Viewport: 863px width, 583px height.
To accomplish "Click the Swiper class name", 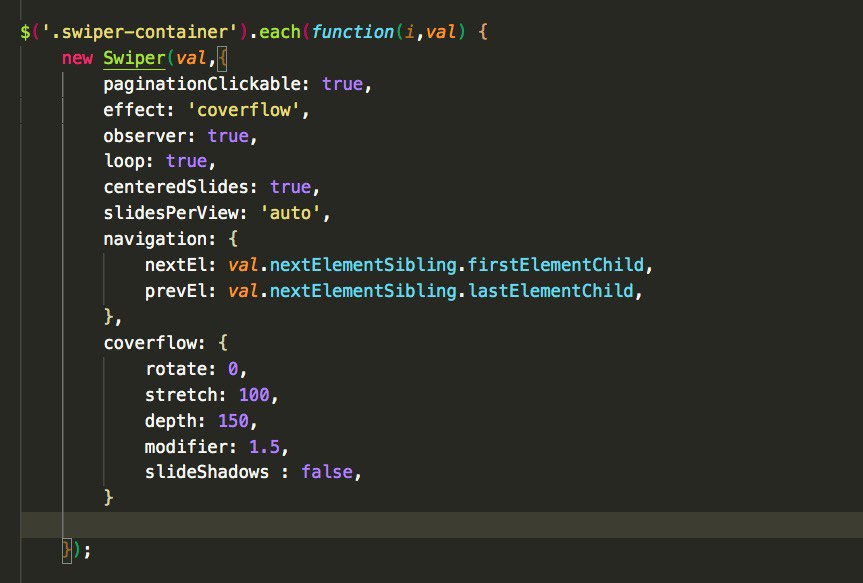I will click(x=134, y=58).
